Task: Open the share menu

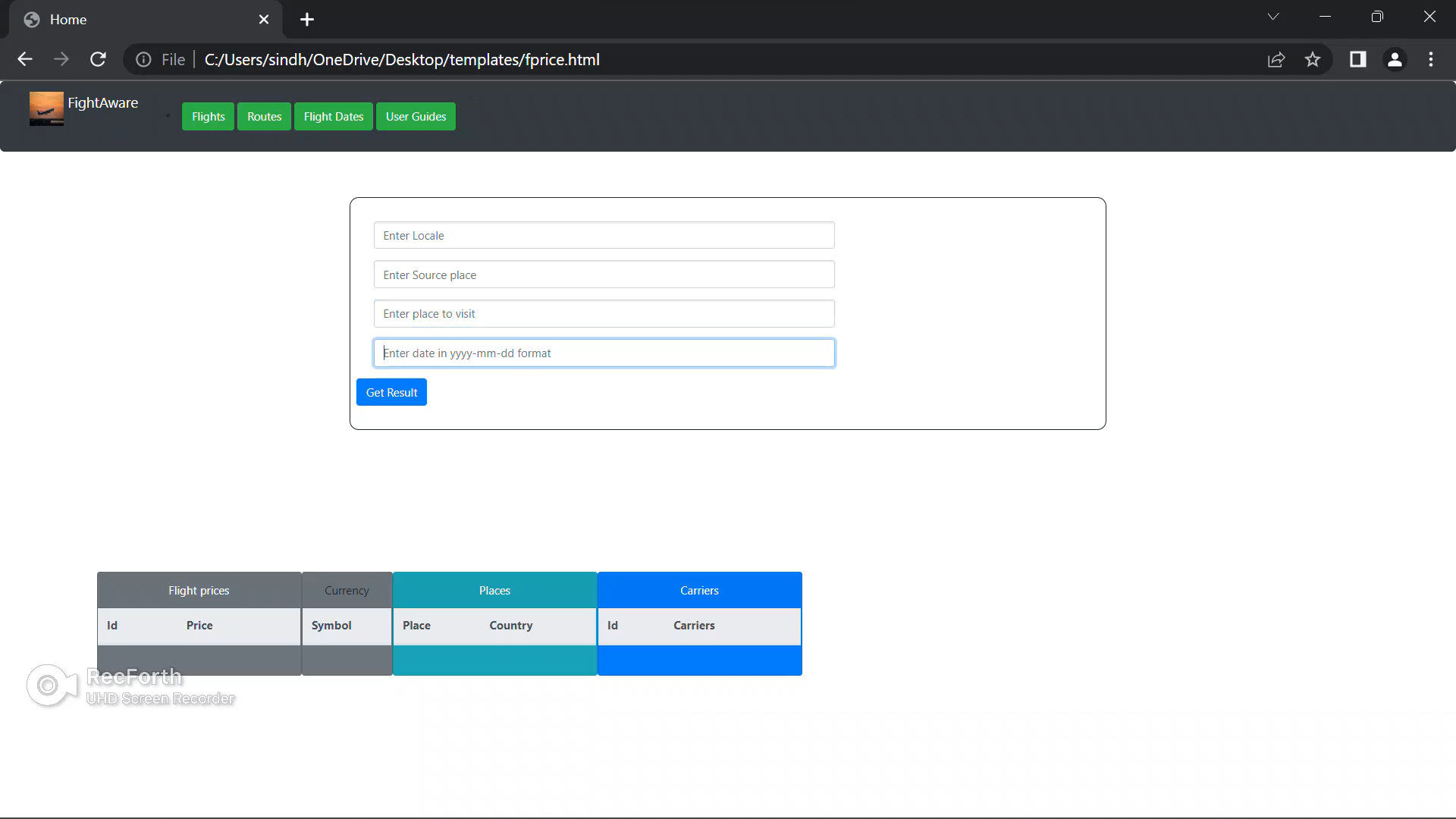Action: [1277, 59]
